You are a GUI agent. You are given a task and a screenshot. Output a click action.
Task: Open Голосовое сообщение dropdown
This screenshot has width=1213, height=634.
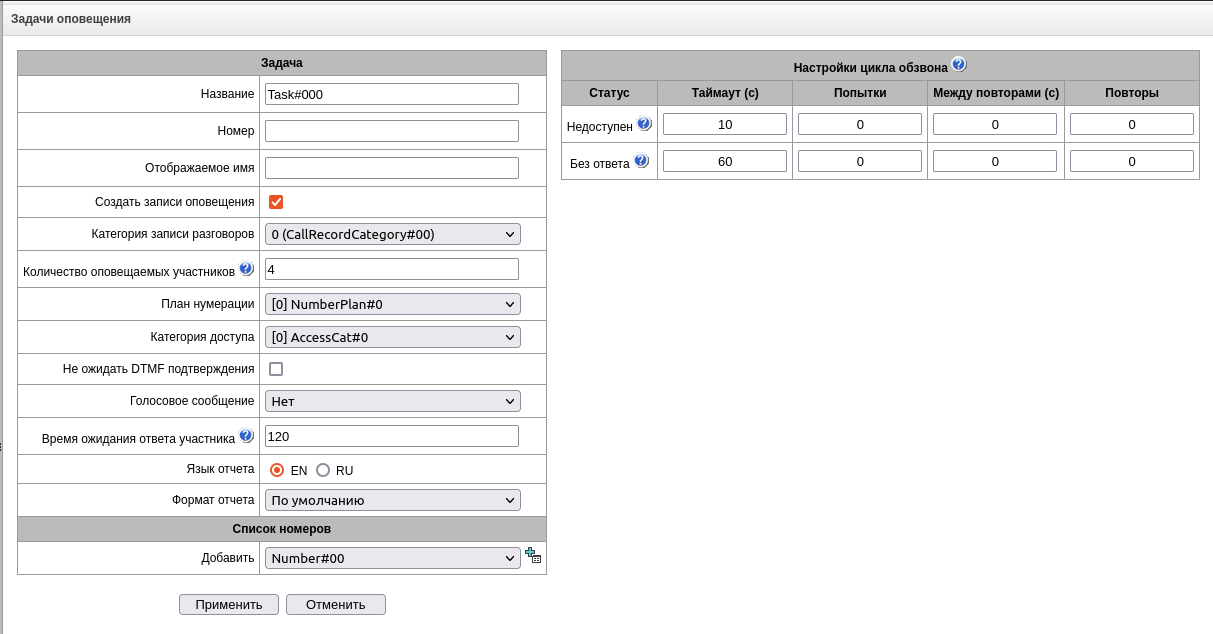tap(393, 401)
